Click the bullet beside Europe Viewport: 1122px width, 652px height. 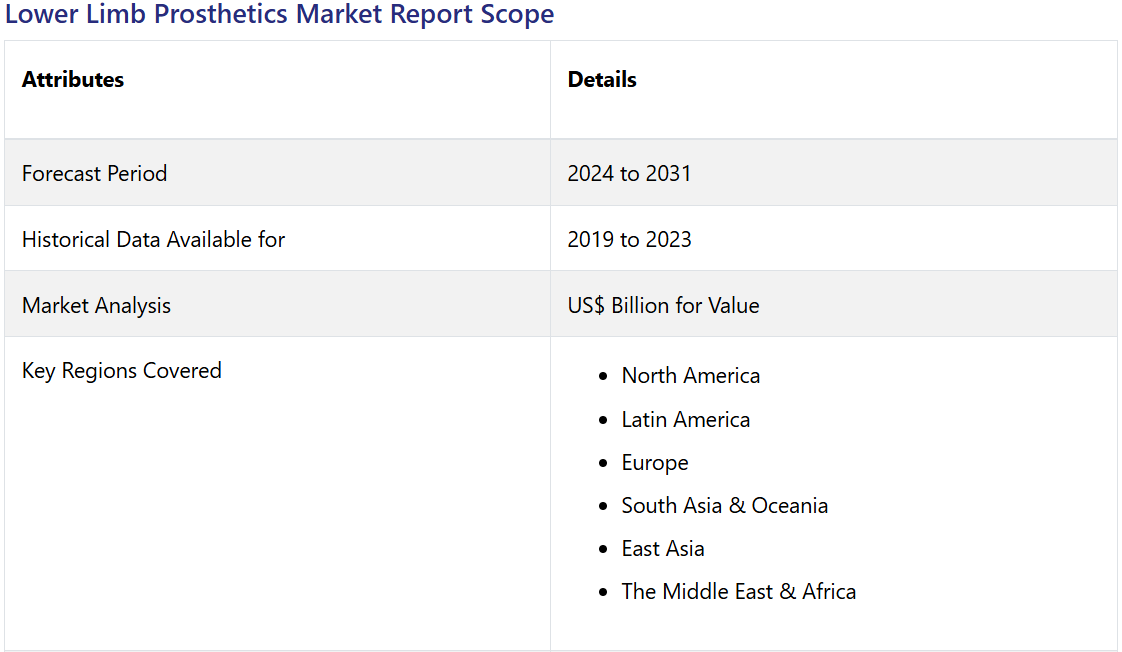tap(603, 463)
